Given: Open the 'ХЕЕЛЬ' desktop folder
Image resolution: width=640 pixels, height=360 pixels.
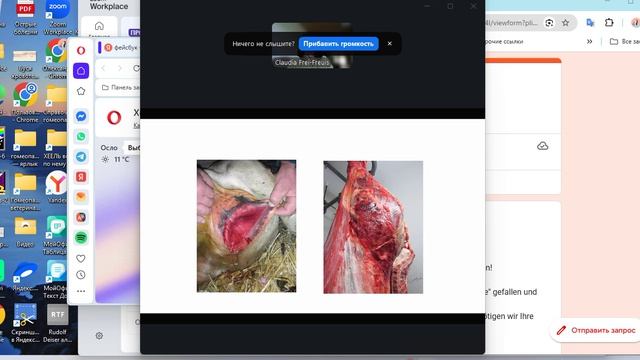Looking at the screenshot, I should coord(56,148).
